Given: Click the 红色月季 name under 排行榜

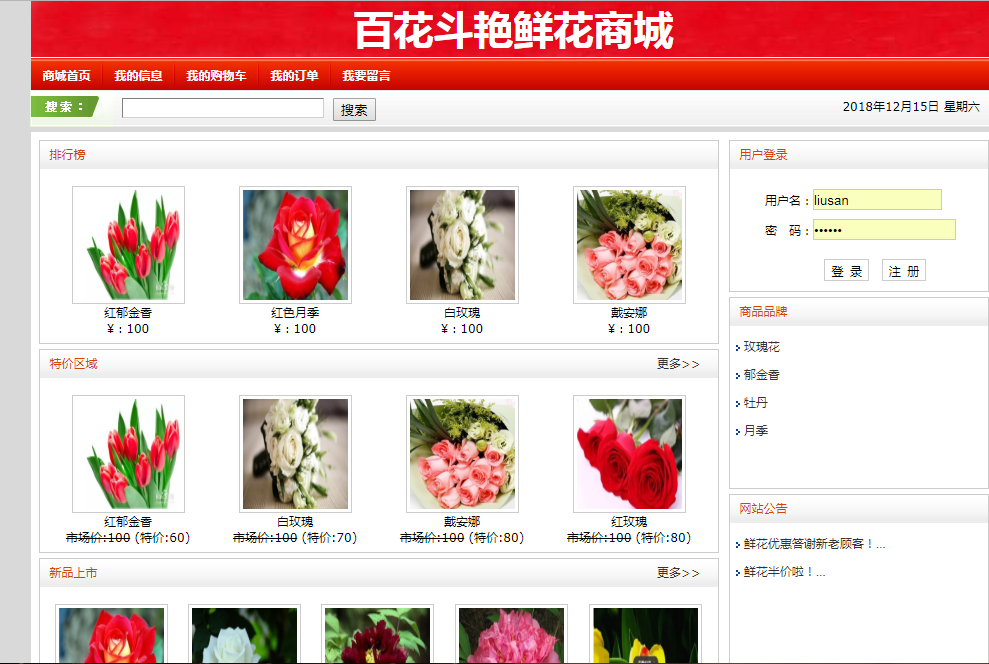Looking at the screenshot, I should click(295, 313).
